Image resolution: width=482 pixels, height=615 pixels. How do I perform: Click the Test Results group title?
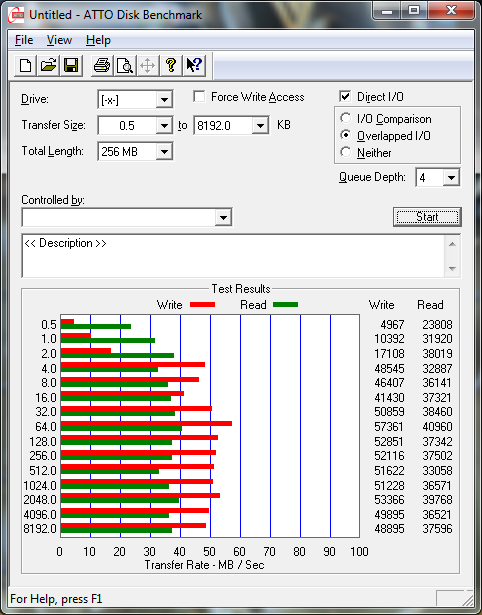241,289
